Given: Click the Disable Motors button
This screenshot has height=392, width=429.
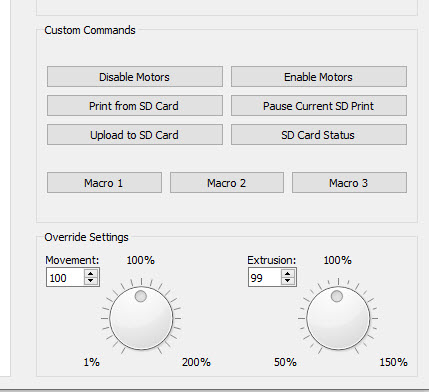Looking at the screenshot, I should [x=135, y=77].
